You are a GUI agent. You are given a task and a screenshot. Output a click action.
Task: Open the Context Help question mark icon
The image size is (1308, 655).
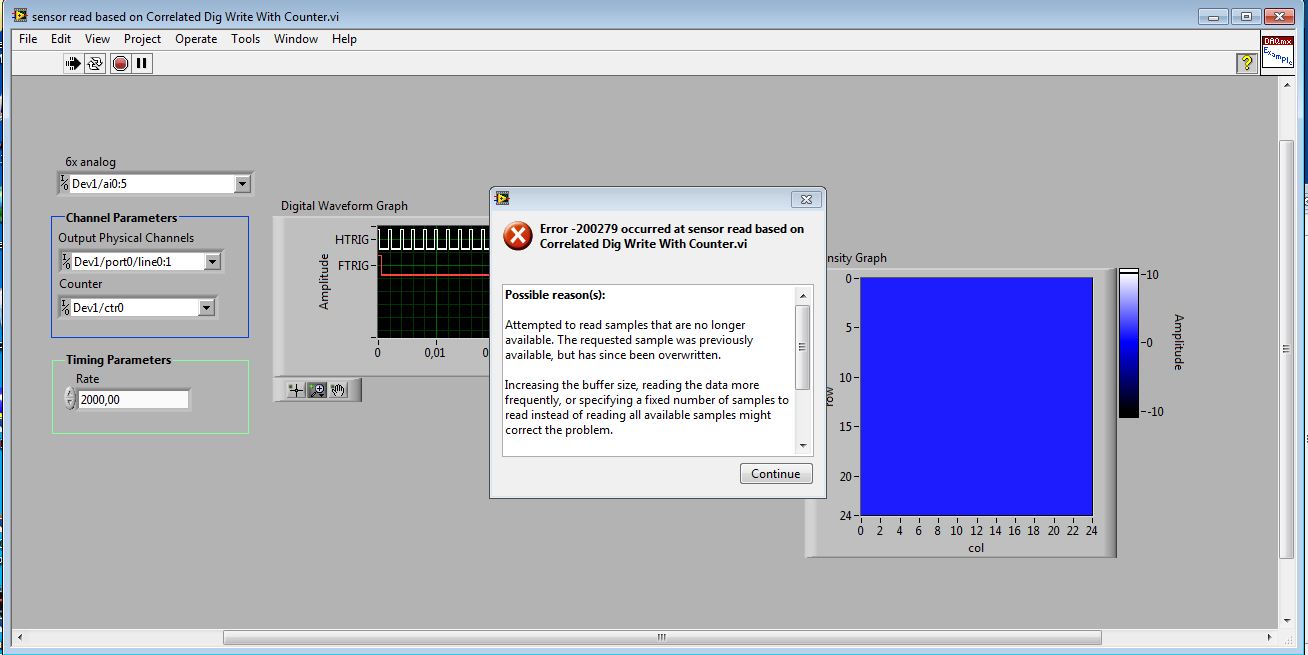pos(1246,63)
